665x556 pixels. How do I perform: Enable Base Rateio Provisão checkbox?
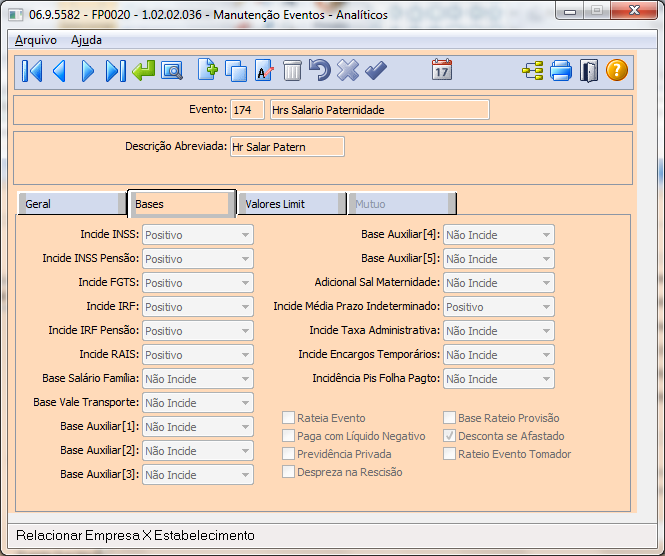coord(450,418)
